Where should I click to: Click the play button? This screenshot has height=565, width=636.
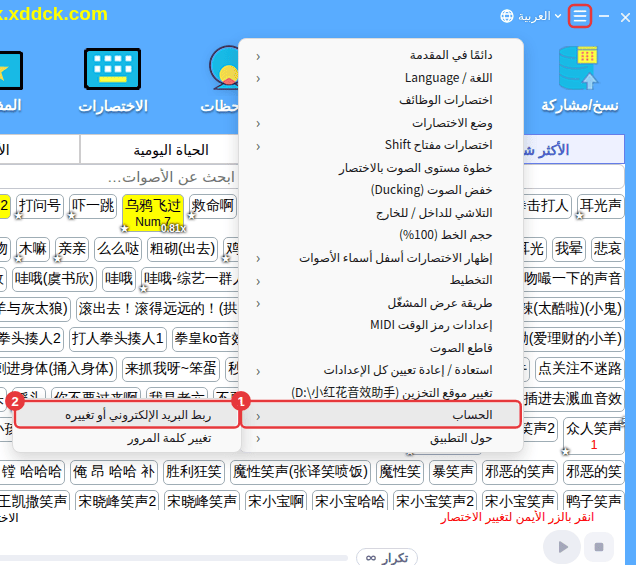[562, 547]
